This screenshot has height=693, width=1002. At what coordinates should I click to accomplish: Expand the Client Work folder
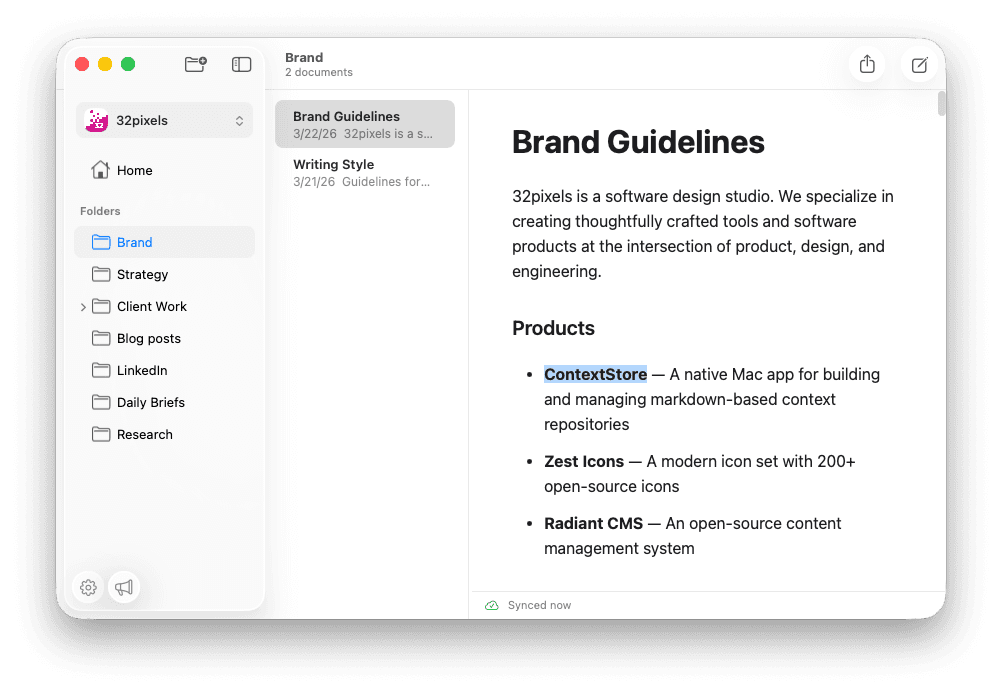(x=83, y=306)
